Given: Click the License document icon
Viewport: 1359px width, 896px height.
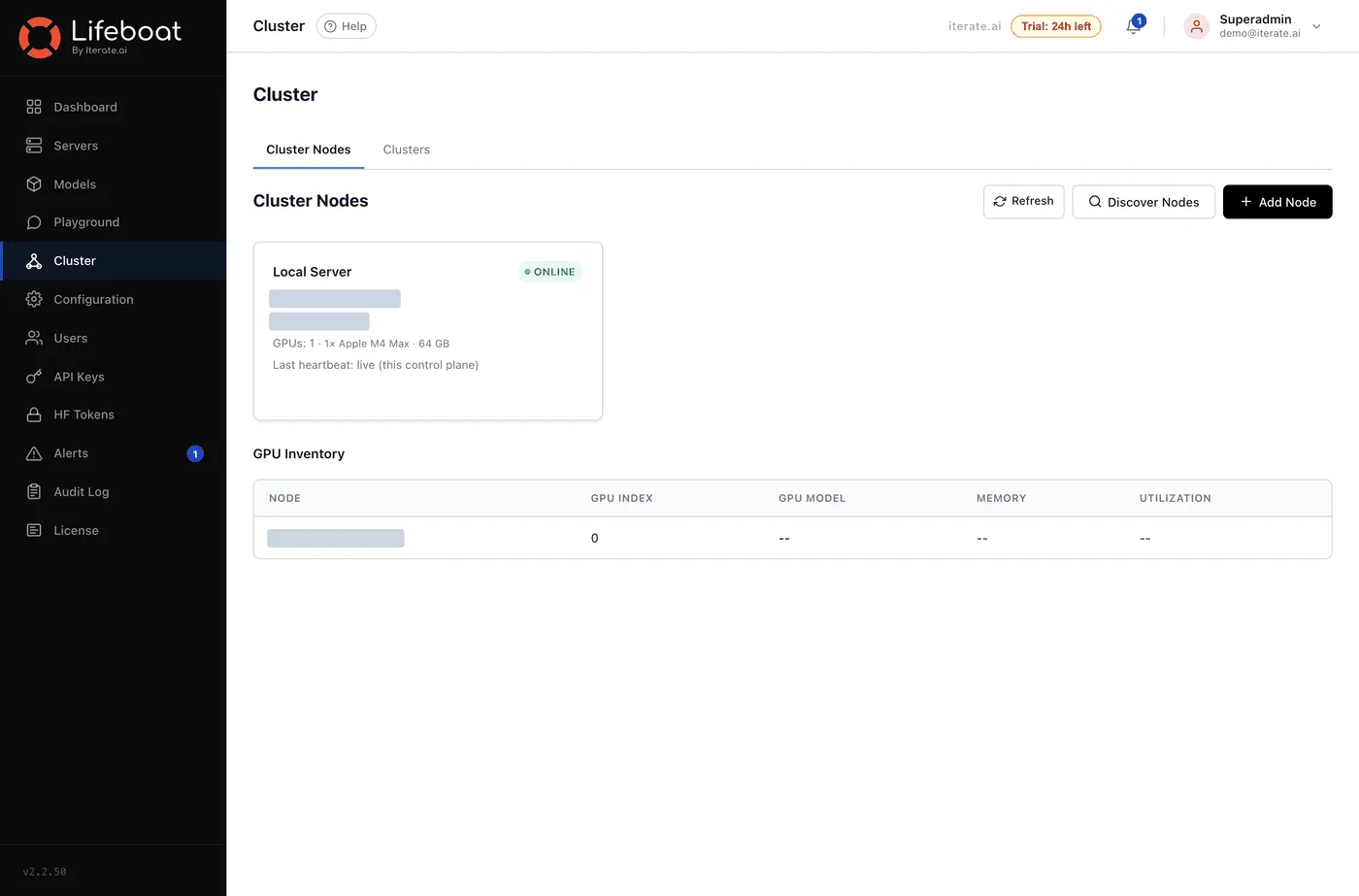Looking at the screenshot, I should [34, 530].
